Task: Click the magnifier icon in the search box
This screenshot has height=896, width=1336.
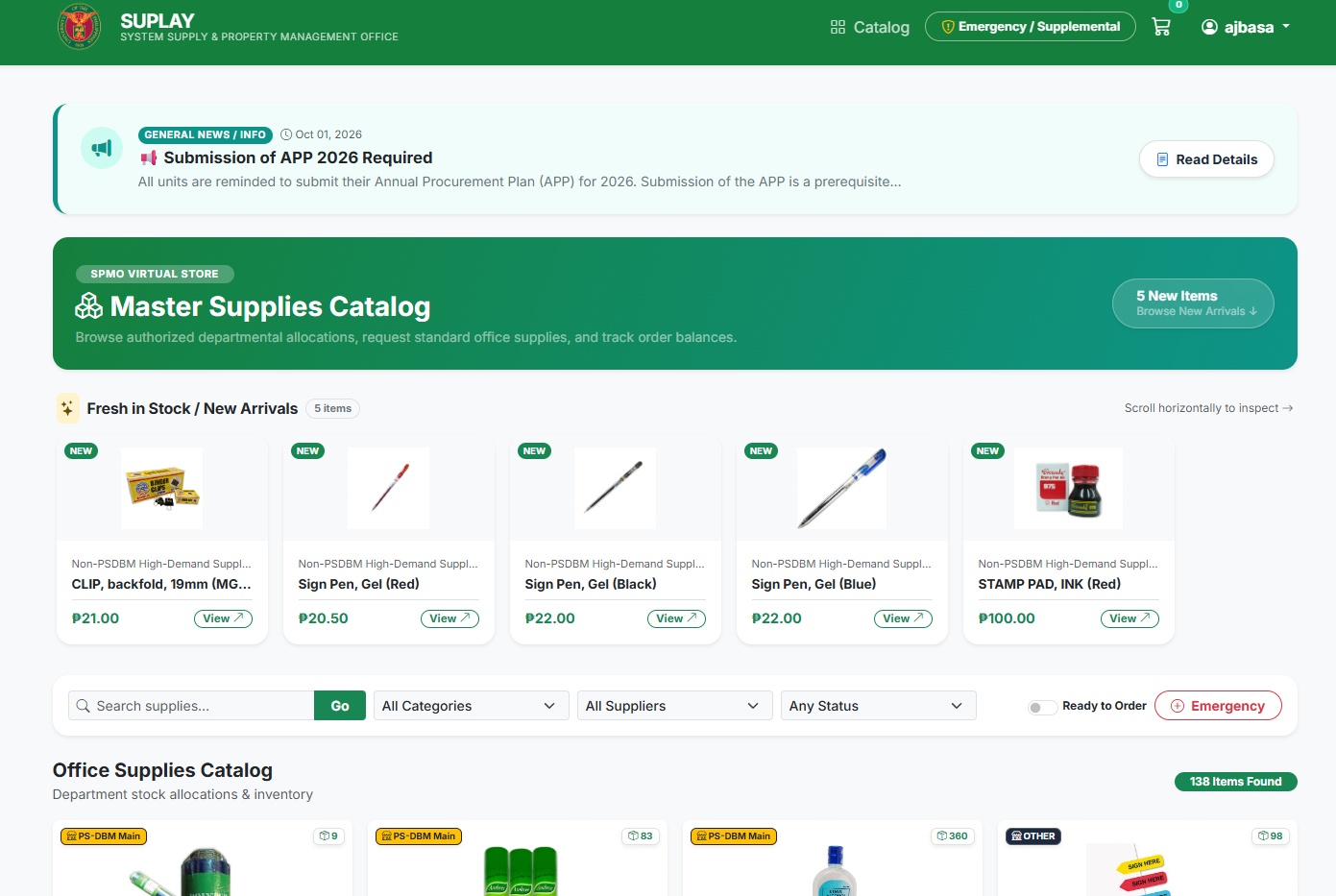Action: 84,706
